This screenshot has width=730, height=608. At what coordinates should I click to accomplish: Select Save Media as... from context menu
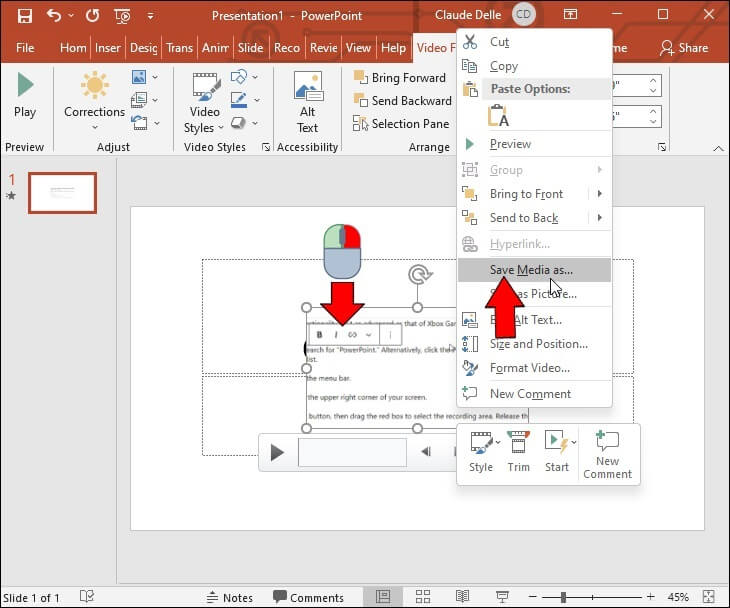[x=531, y=270]
